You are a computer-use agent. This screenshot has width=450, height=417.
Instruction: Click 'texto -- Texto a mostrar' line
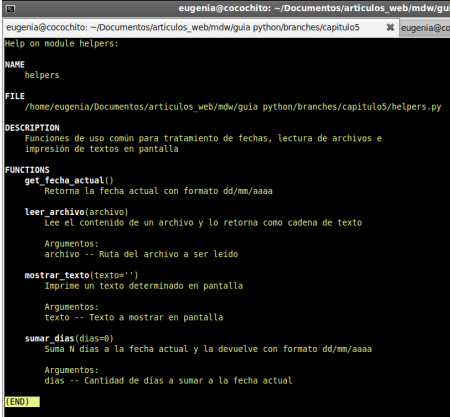[134, 318]
